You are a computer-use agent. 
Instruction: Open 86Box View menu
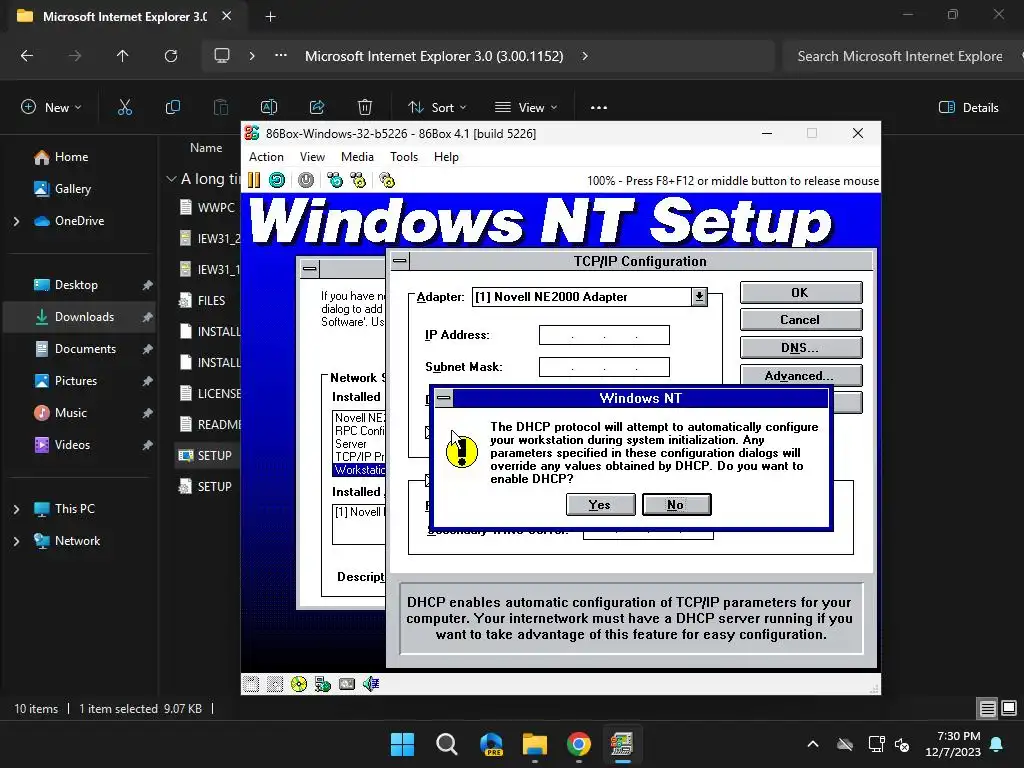tap(312, 157)
